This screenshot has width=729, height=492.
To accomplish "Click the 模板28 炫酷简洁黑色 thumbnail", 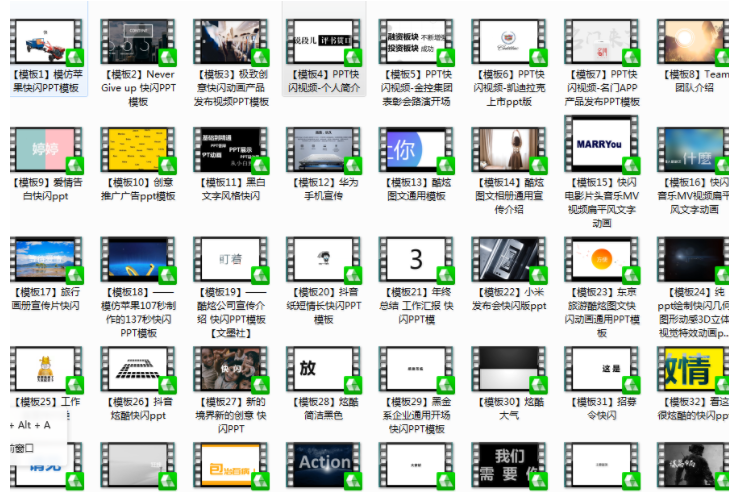I will (324, 369).
